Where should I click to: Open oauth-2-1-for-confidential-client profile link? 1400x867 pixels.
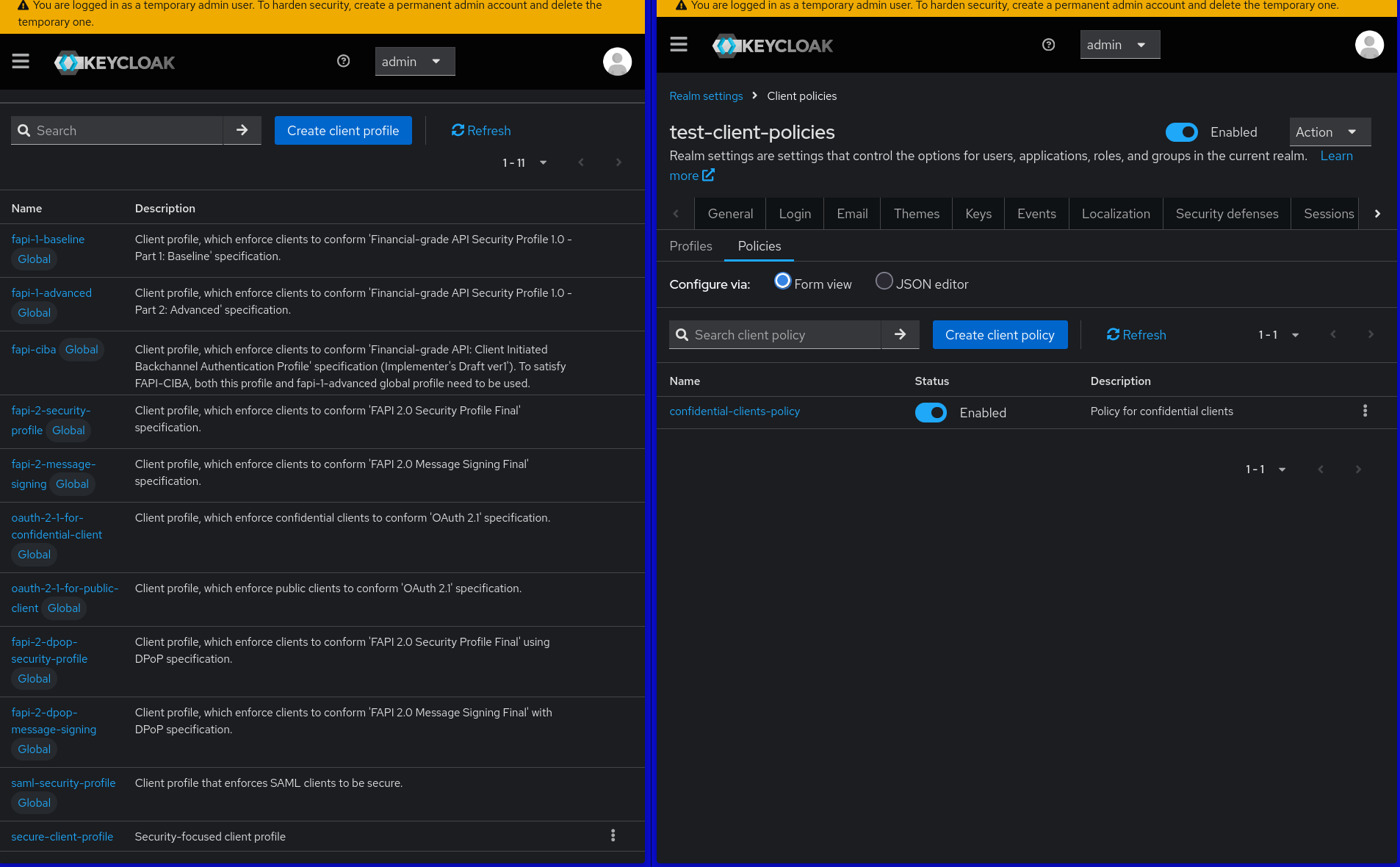pyautogui.click(x=57, y=526)
